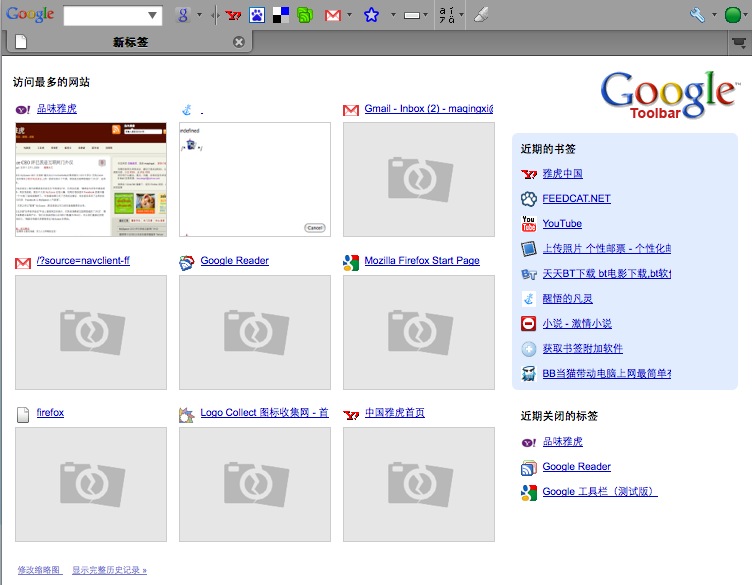Screen dimensions: 752x585
Task: Open the firefox most-visited link
Action: tap(50, 412)
